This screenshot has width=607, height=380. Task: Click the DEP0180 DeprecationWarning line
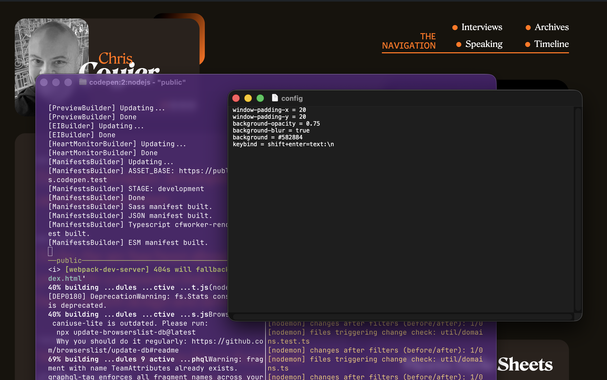(x=138, y=296)
